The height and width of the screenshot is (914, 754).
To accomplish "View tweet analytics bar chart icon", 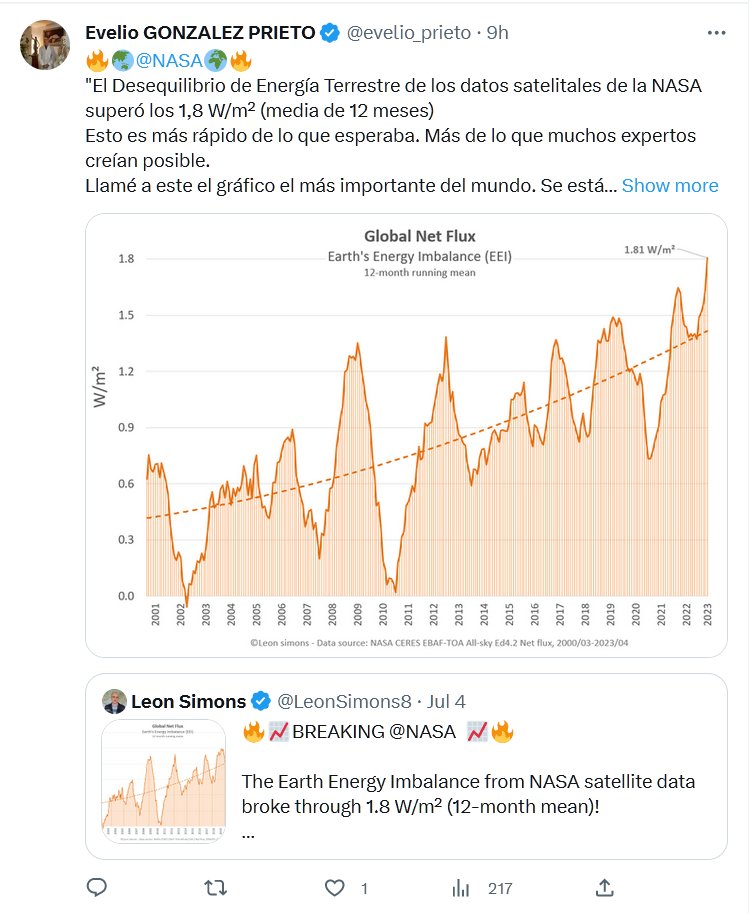I will click(461, 887).
